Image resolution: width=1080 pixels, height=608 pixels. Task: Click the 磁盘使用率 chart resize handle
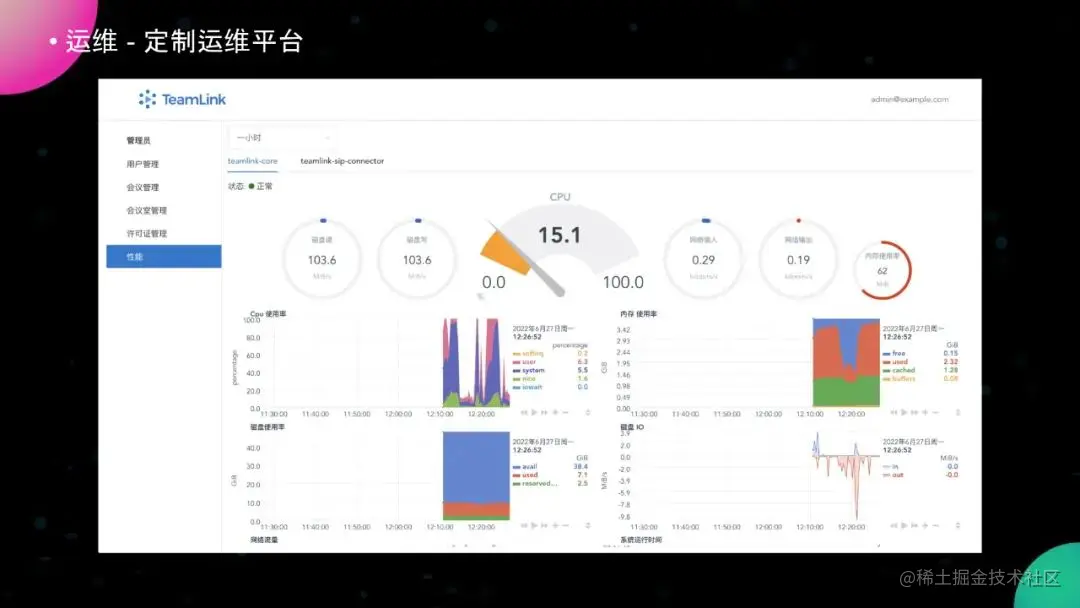pos(588,525)
